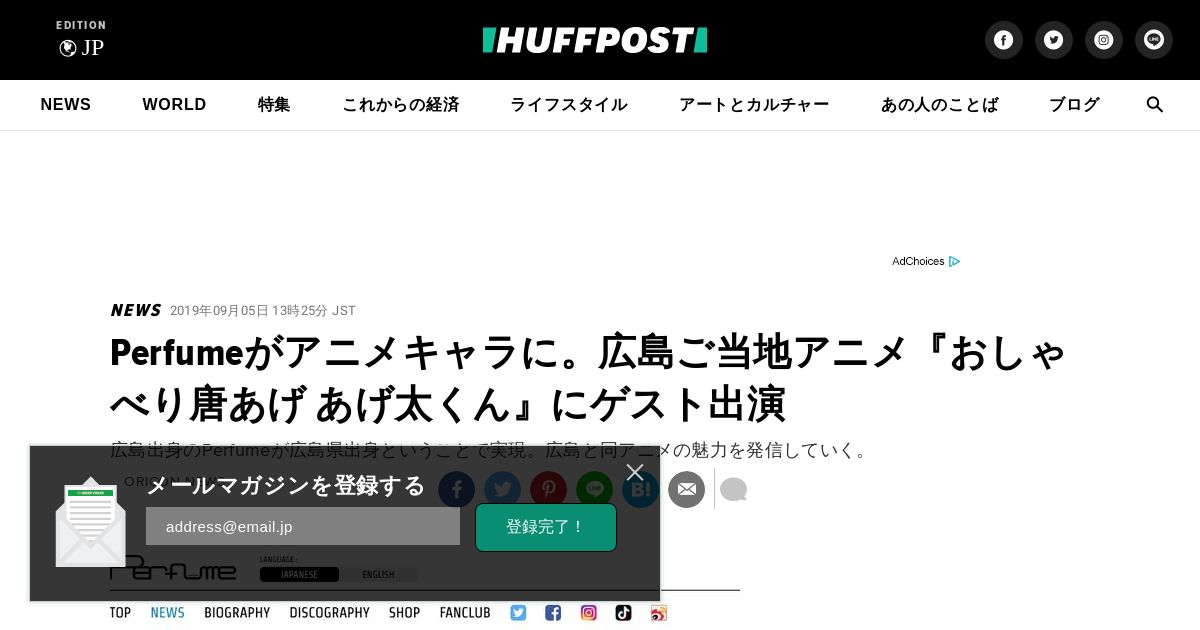Close the newsletter signup popup
Screen dimensions: 1200x630
pos(635,472)
